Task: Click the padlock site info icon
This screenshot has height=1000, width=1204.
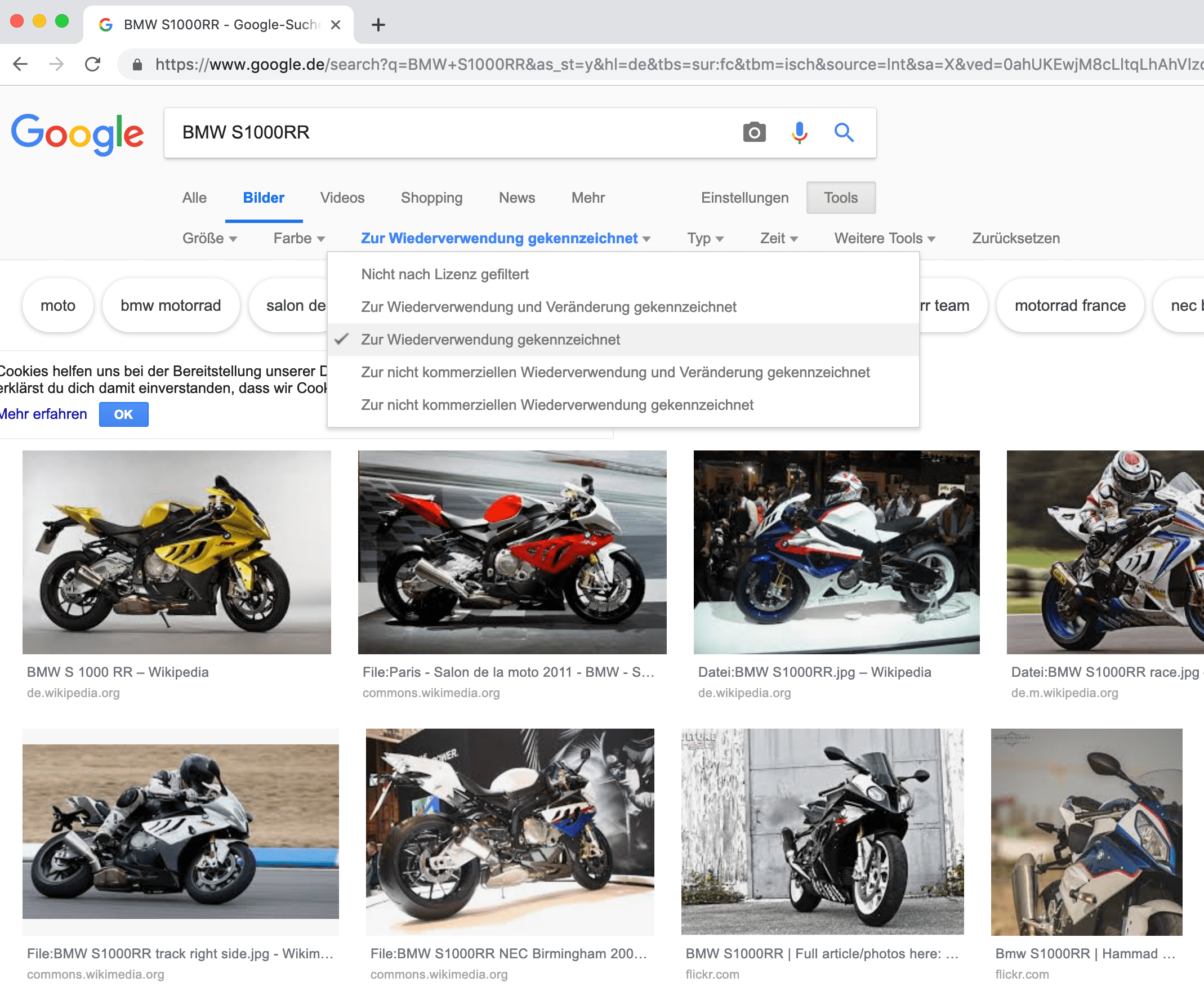Action: [137, 65]
